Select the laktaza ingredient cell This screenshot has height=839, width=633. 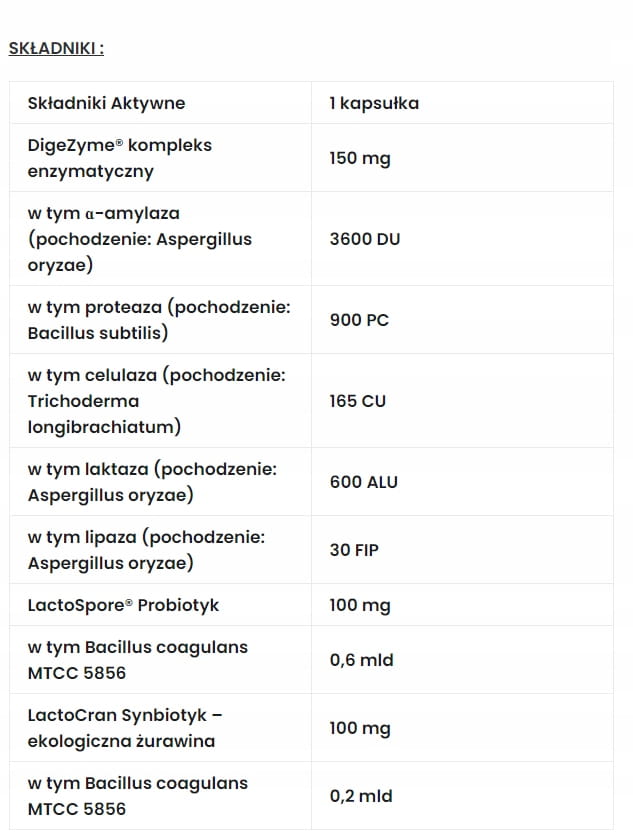click(160, 482)
